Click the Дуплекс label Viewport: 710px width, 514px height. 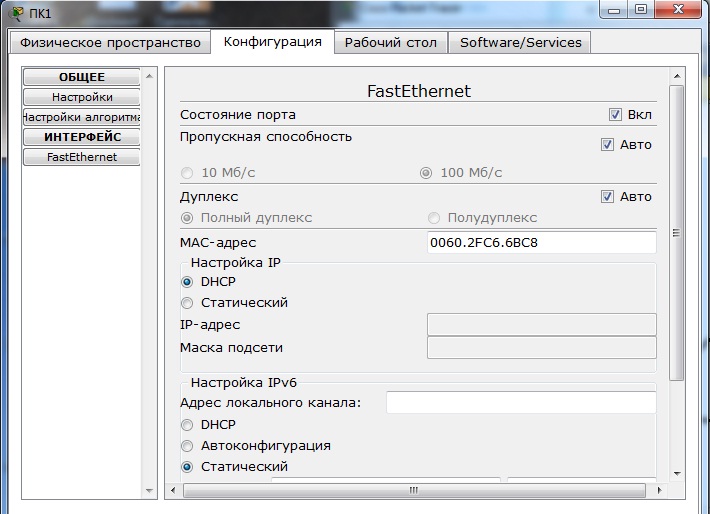coord(209,197)
